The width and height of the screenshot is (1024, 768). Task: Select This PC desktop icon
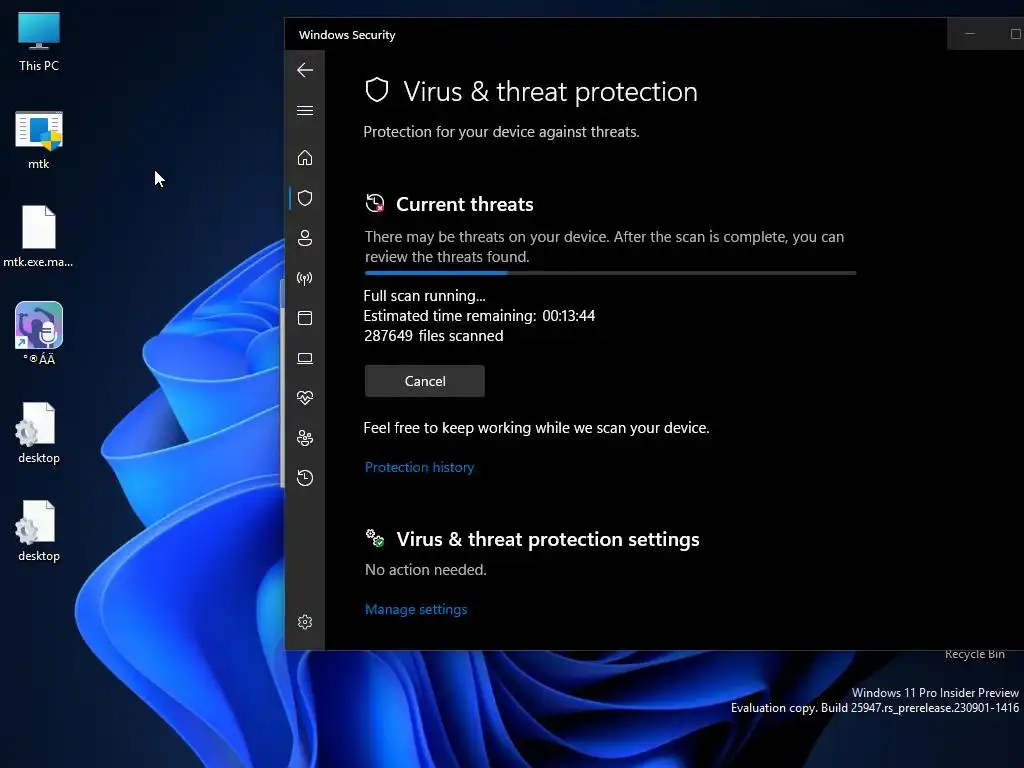click(x=39, y=42)
